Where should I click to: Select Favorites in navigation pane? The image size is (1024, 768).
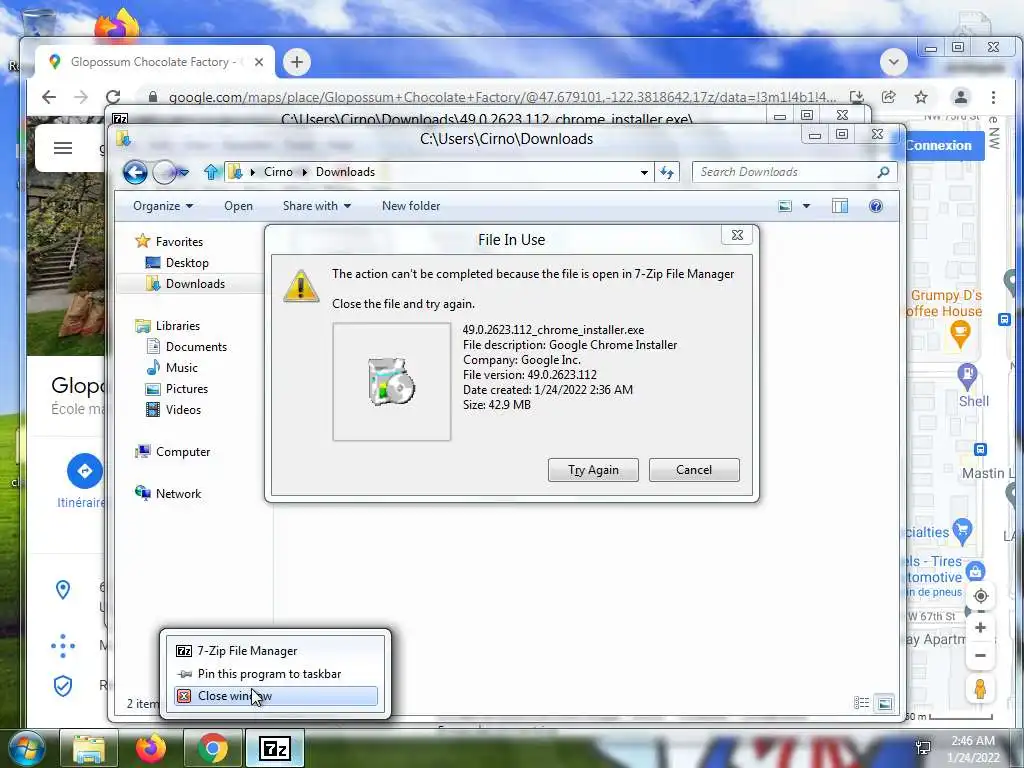tap(179, 242)
